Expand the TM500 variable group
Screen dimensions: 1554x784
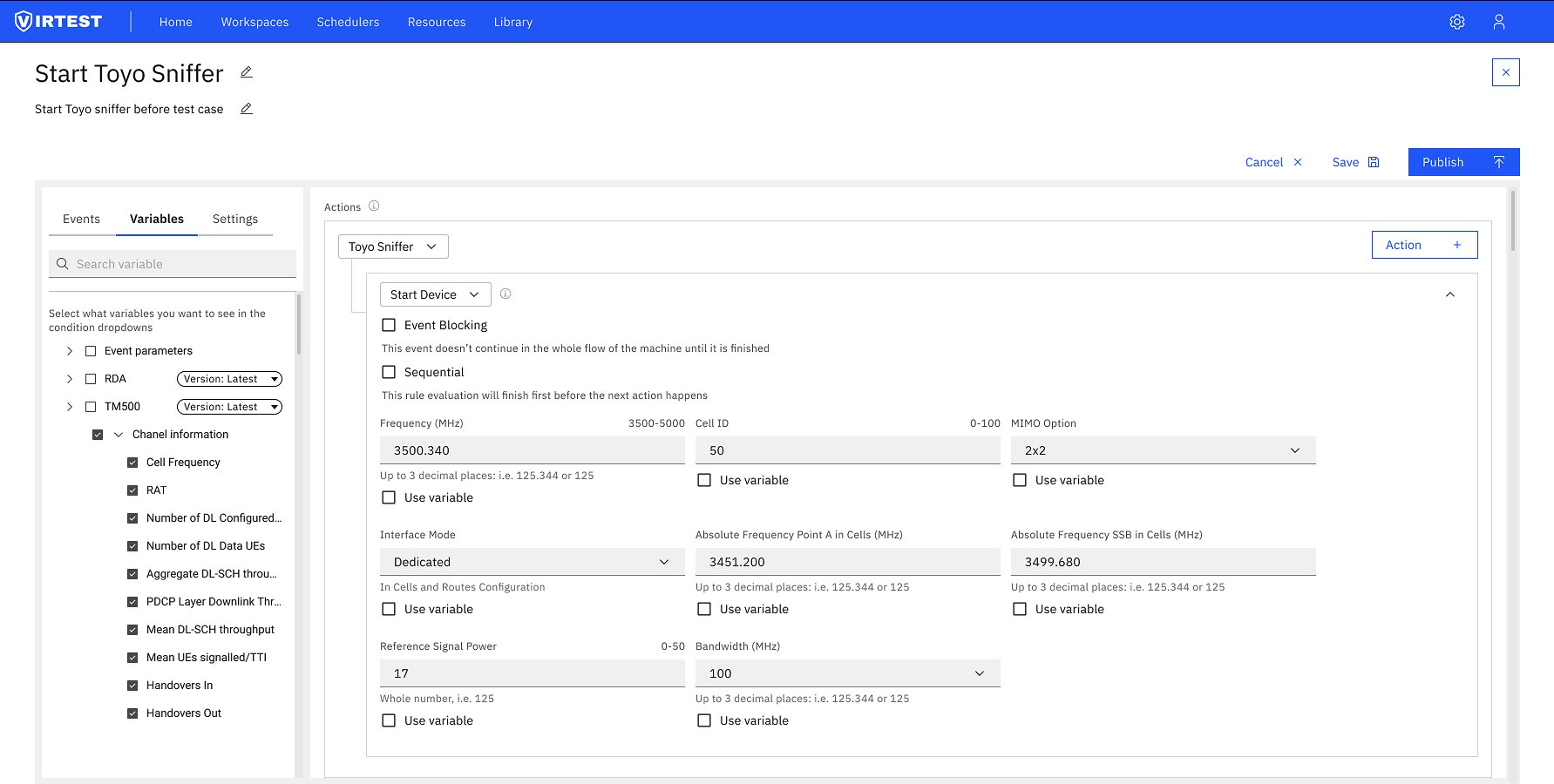click(70, 406)
